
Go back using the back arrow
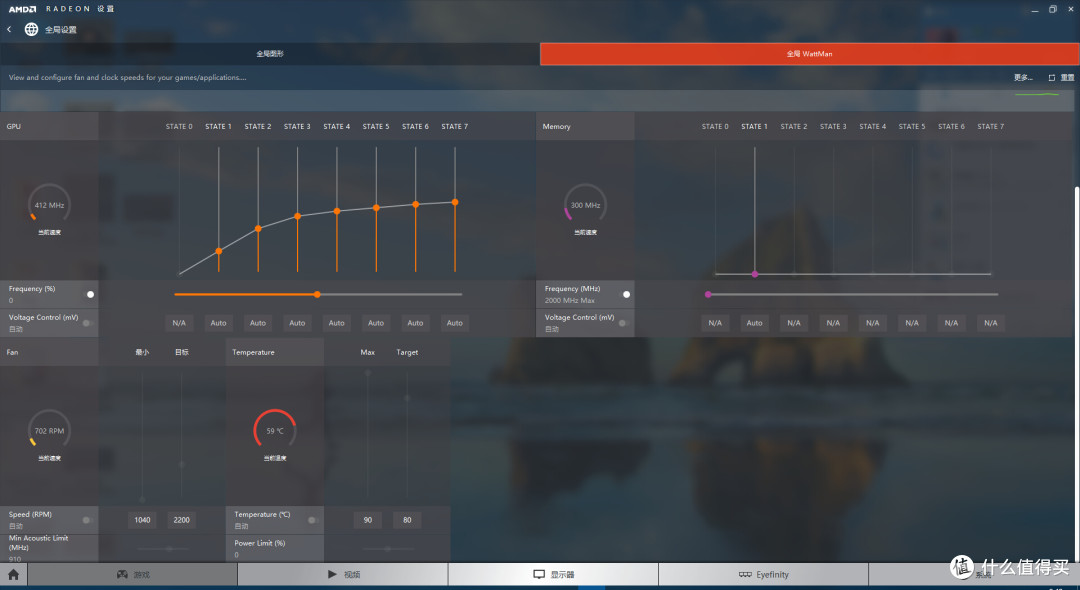pyautogui.click(x=9, y=29)
